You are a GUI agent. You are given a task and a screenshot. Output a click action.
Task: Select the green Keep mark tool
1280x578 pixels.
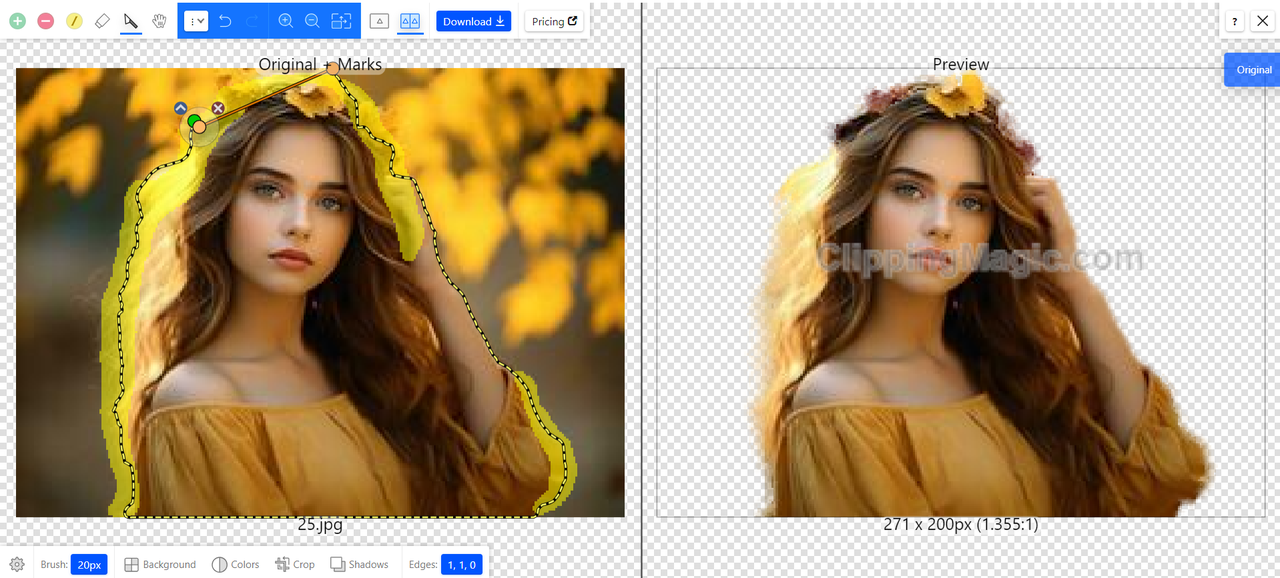(17, 21)
